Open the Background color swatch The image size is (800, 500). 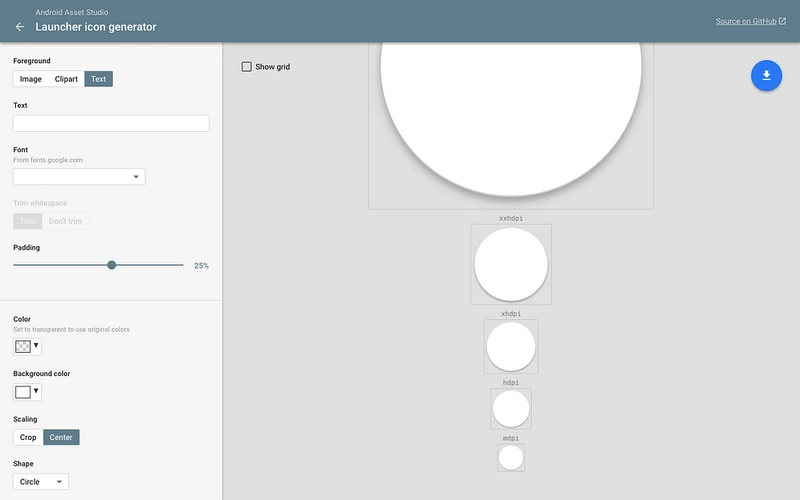click(x=22, y=392)
